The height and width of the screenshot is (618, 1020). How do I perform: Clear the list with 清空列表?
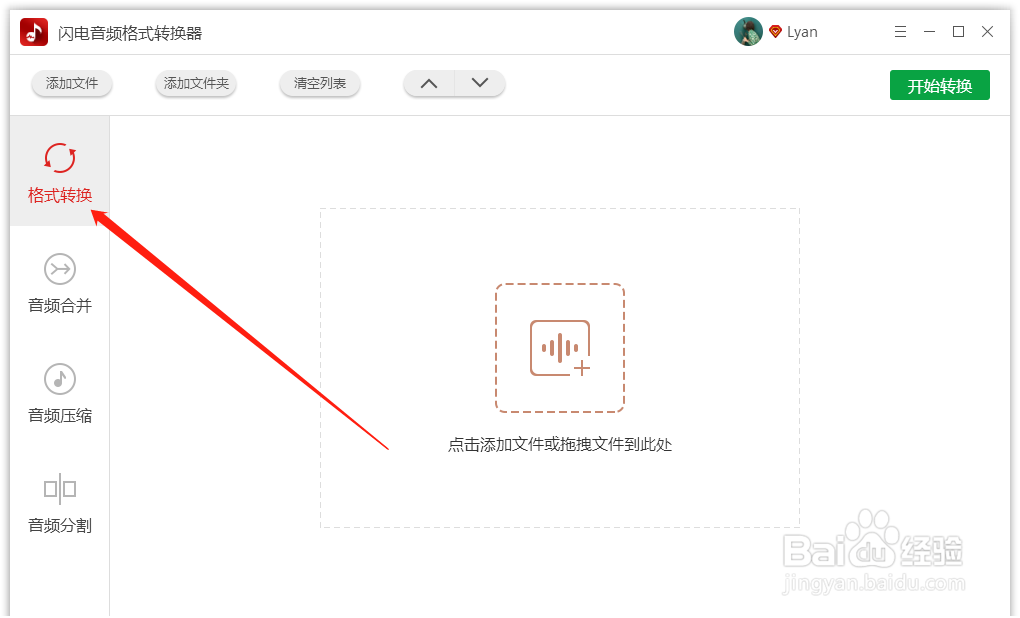click(319, 83)
